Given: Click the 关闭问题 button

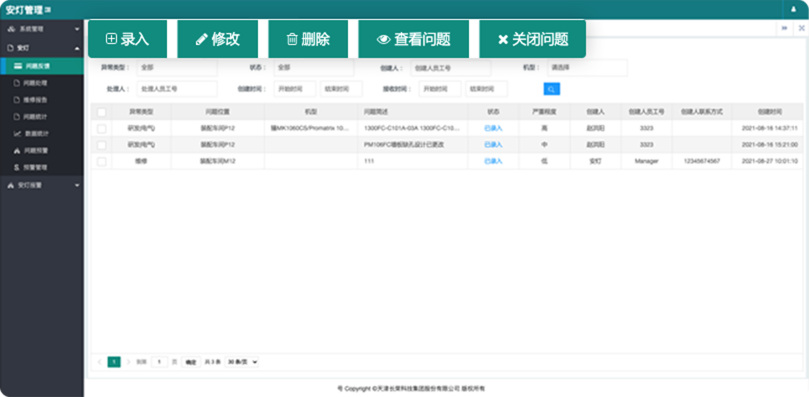Looking at the screenshot, I should click(532, 39).
